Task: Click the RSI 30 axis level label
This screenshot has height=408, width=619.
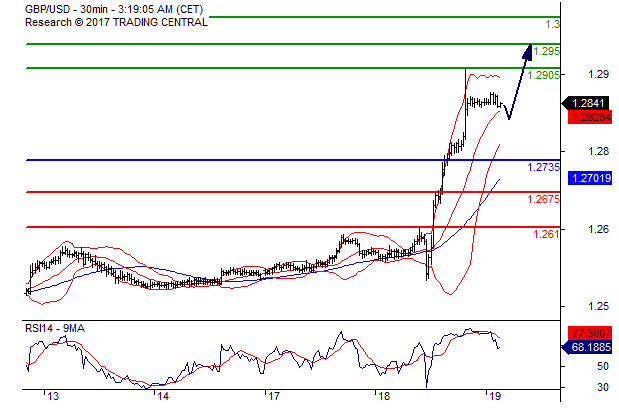Action: [603, 387]
